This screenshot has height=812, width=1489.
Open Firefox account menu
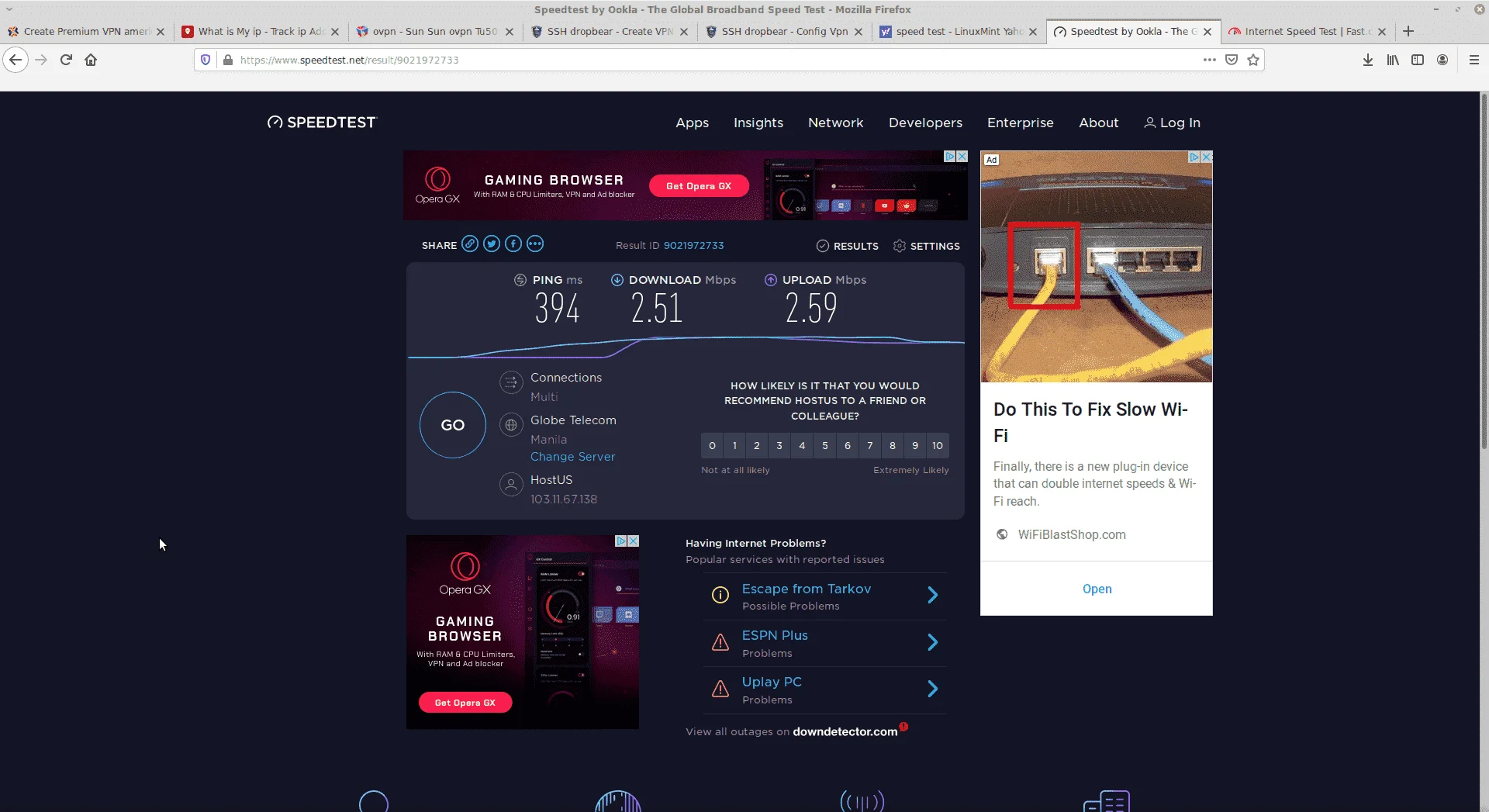tap(1442, 60)
